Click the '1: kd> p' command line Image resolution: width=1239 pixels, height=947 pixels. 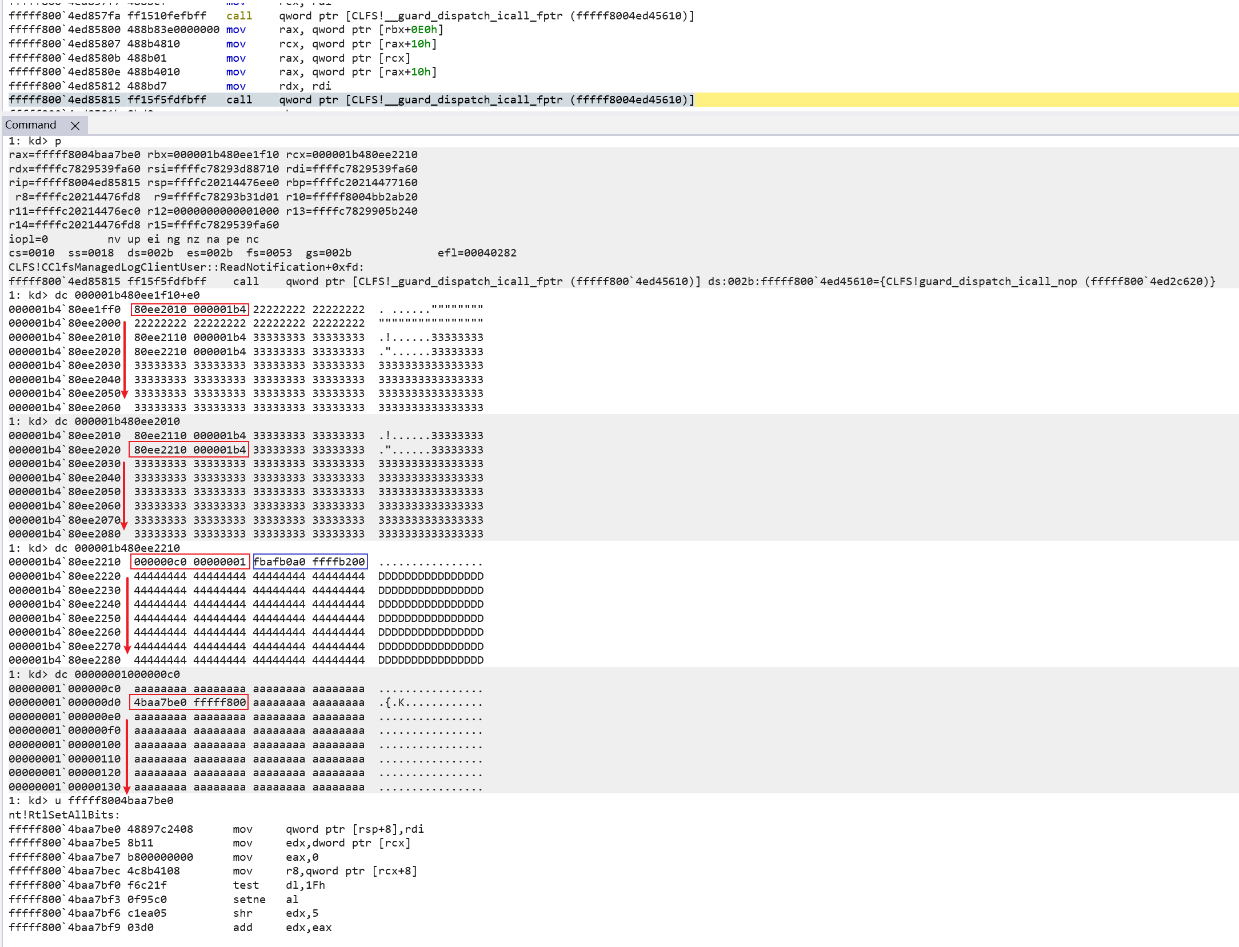35,141
